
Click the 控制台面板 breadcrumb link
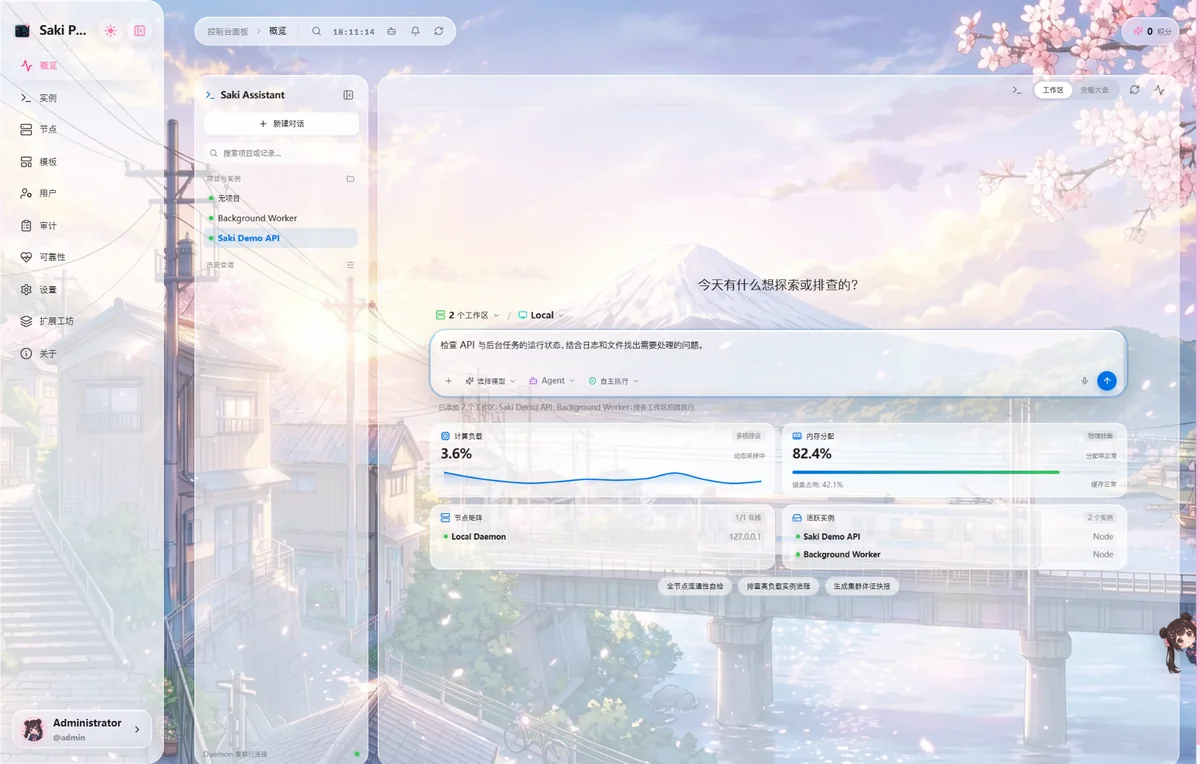[x=227, y=31]
